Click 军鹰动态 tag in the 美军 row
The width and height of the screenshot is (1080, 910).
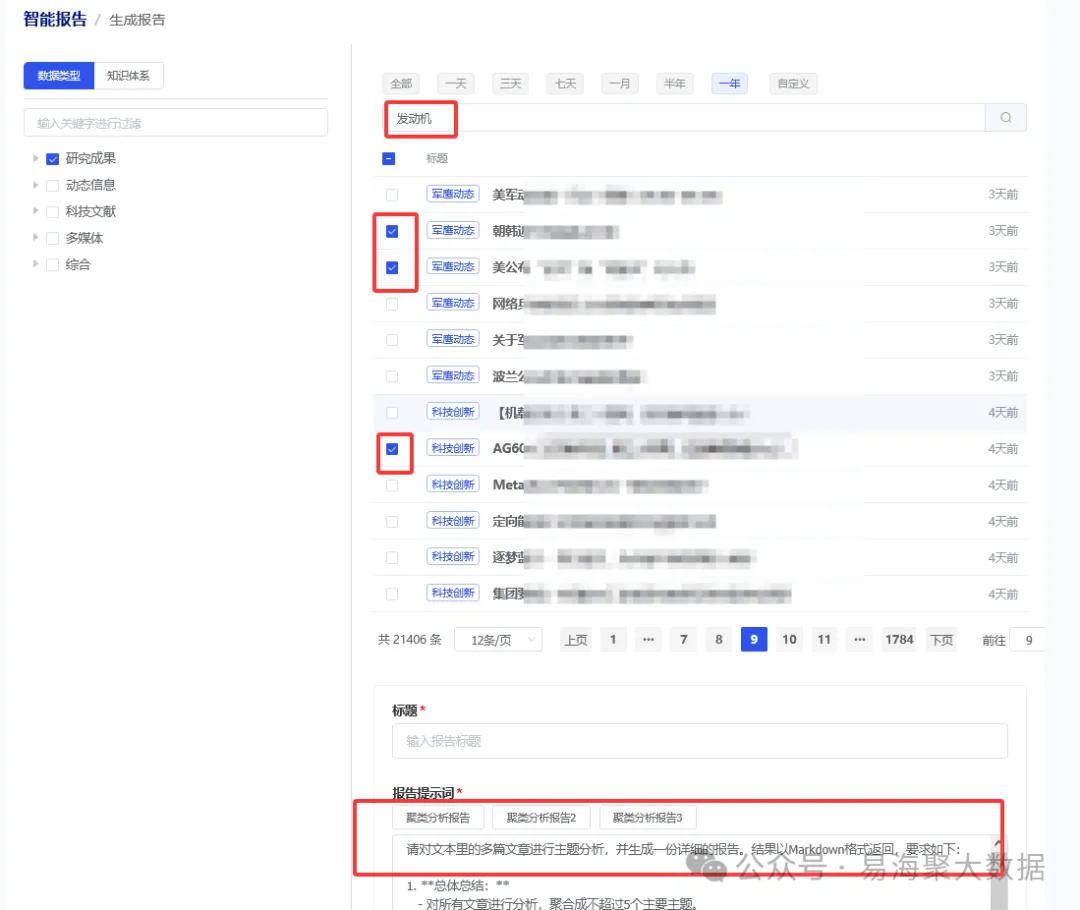click(x=453, y=194)
